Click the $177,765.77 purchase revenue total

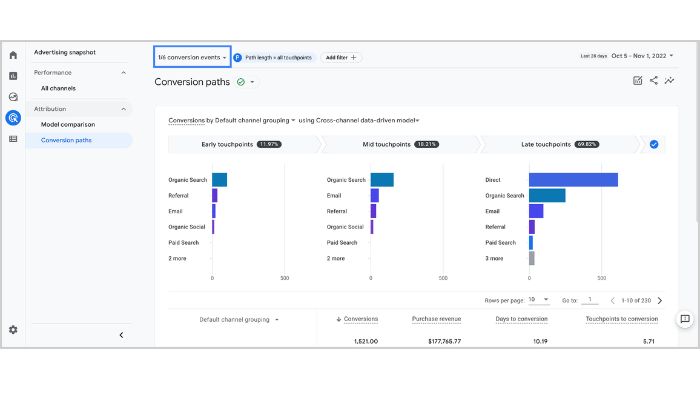(x=444, y=342)
